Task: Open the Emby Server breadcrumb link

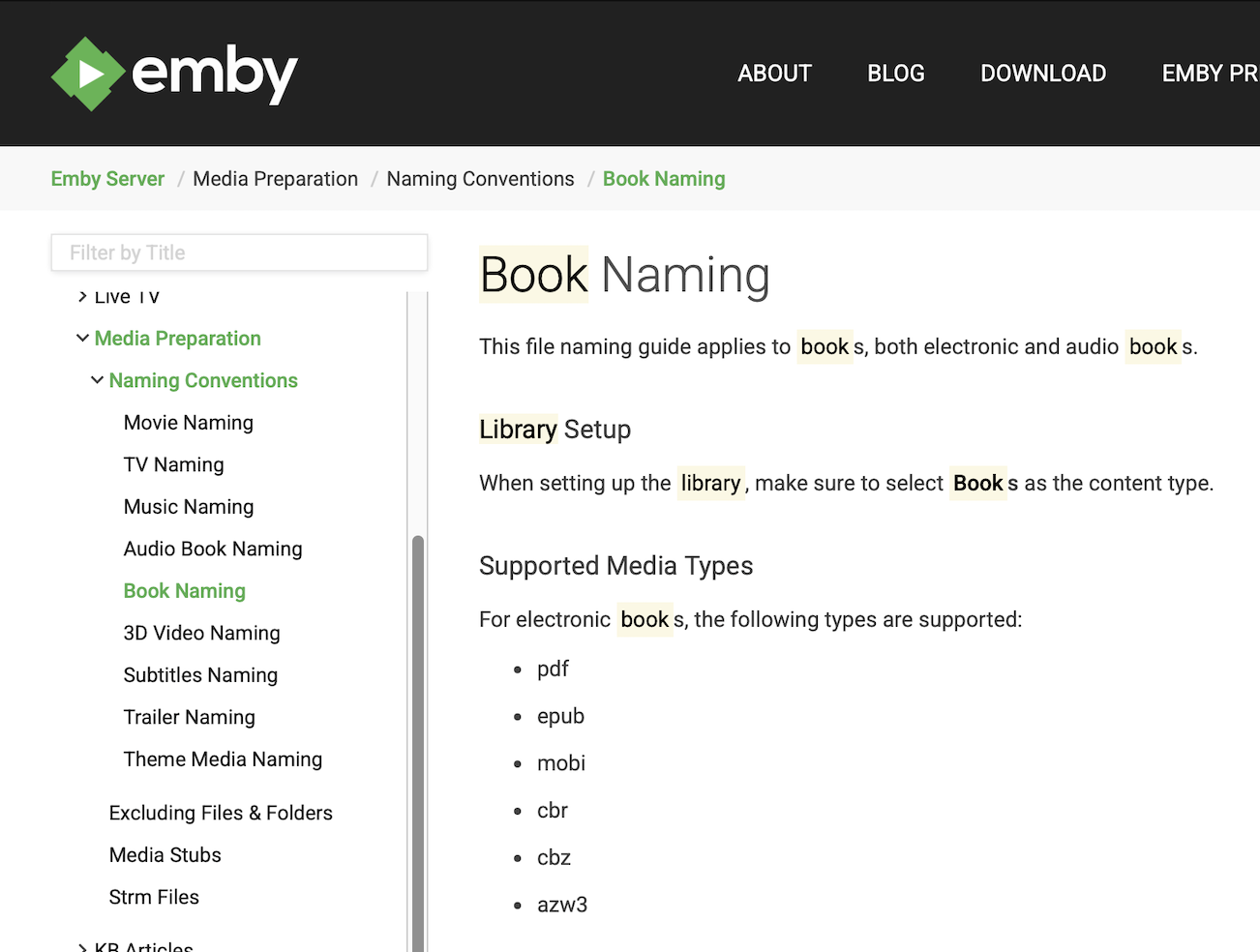Action: point(107,179)
